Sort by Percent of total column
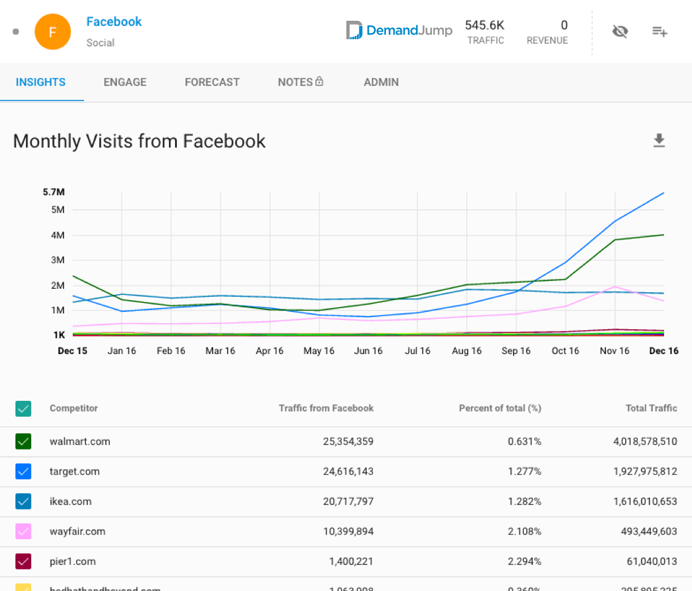The image size is (692, 591). coord(500,408)
